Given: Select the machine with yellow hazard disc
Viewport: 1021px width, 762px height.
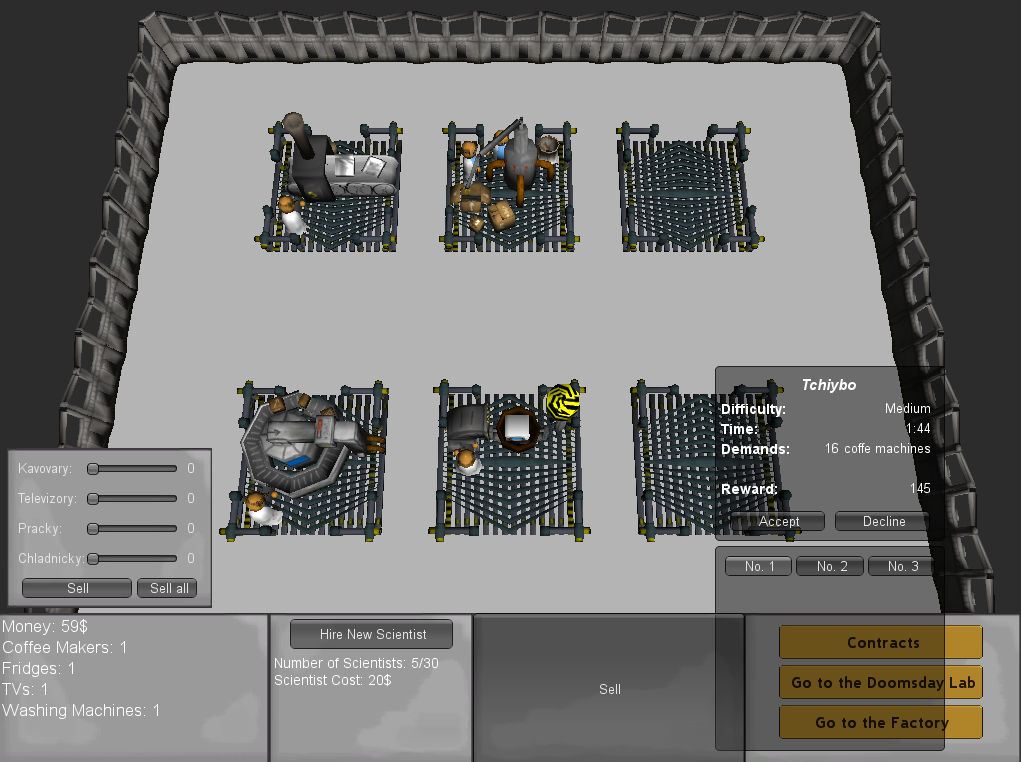Looking at the screenshot, I should 509,459.
